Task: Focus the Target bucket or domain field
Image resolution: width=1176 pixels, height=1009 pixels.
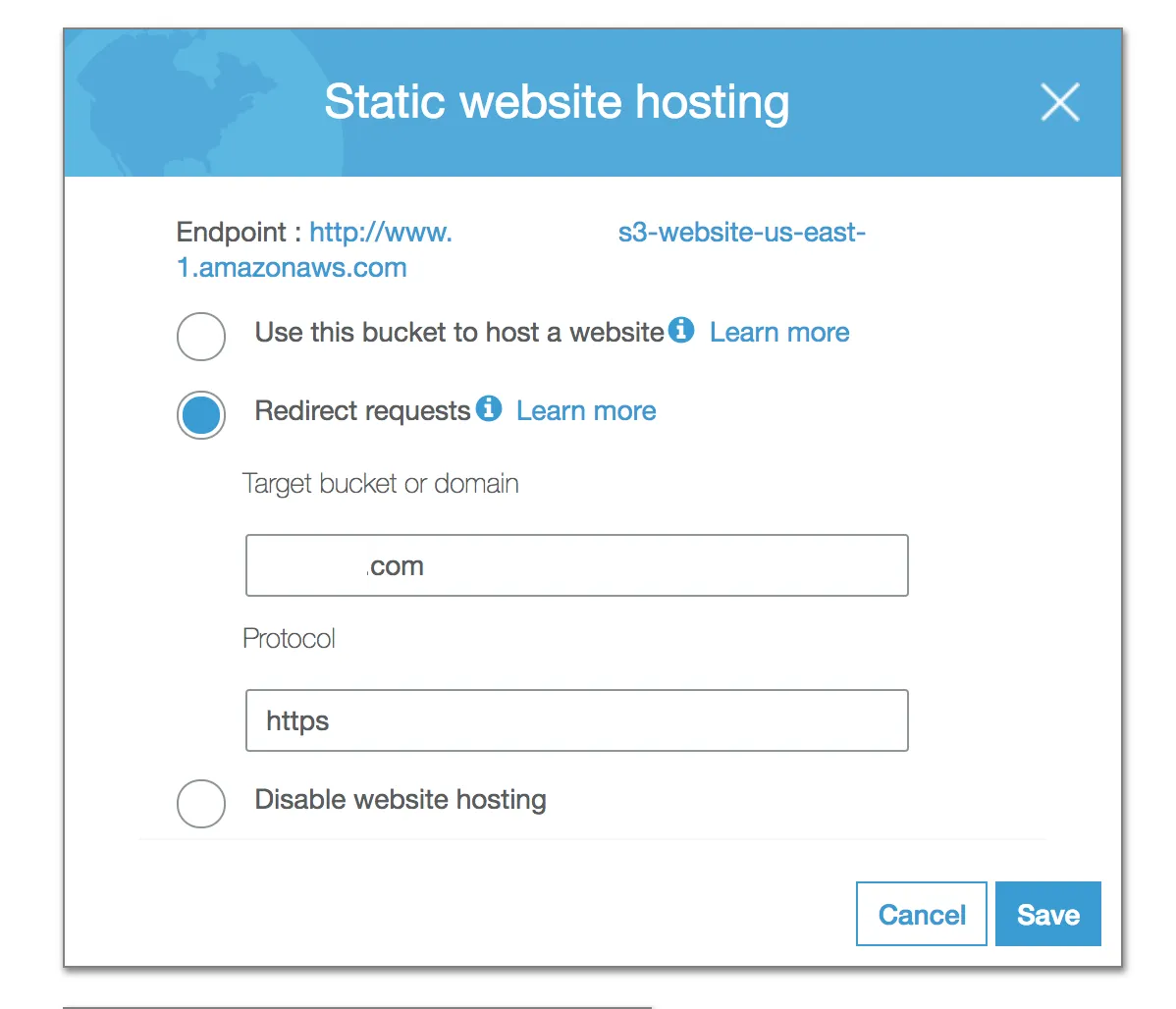Action: 628,565
